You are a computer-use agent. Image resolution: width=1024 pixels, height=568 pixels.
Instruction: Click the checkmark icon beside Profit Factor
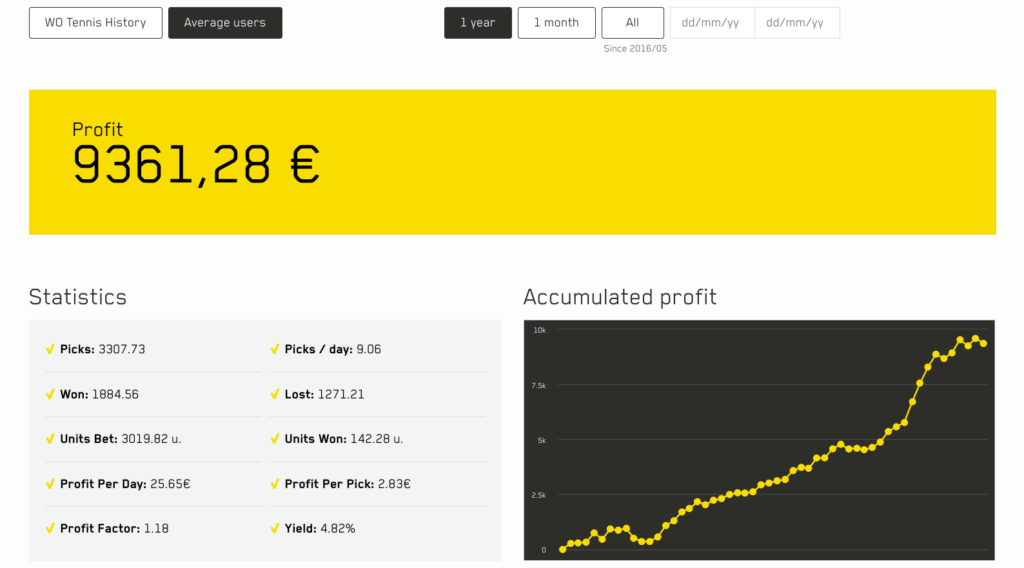pyautogui.click(x=50, y=528)
